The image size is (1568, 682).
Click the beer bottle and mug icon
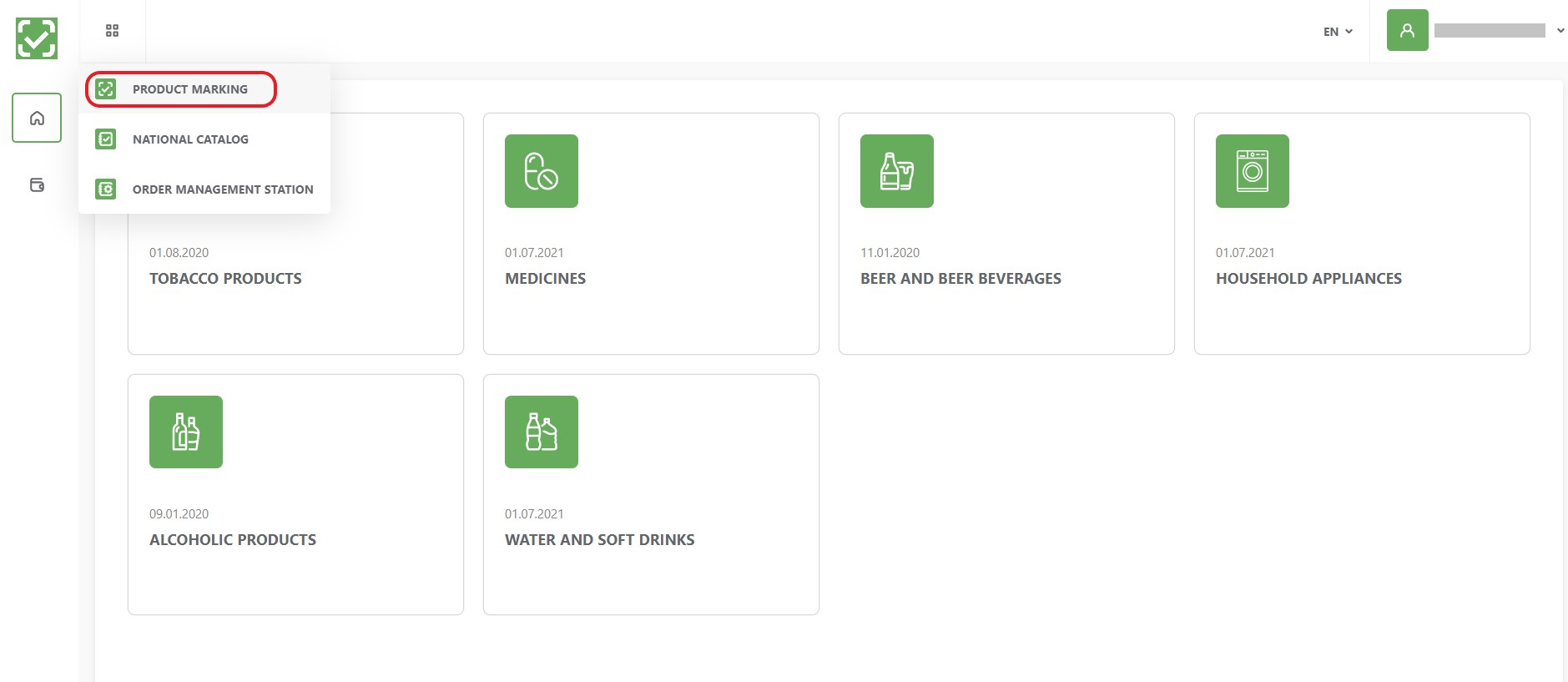897,171
